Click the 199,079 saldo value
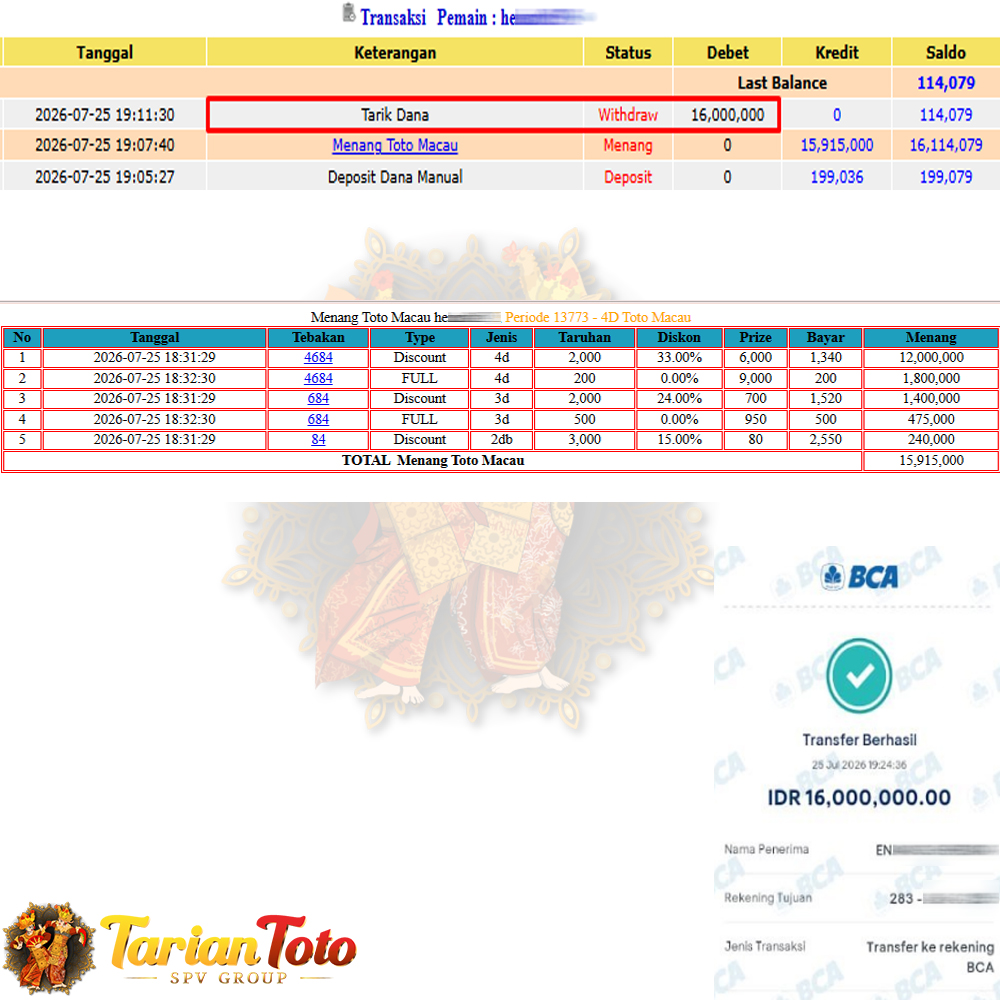The height and width of the screenshot is (1000, 1000). pyautogui.click(x=946, y=177)
